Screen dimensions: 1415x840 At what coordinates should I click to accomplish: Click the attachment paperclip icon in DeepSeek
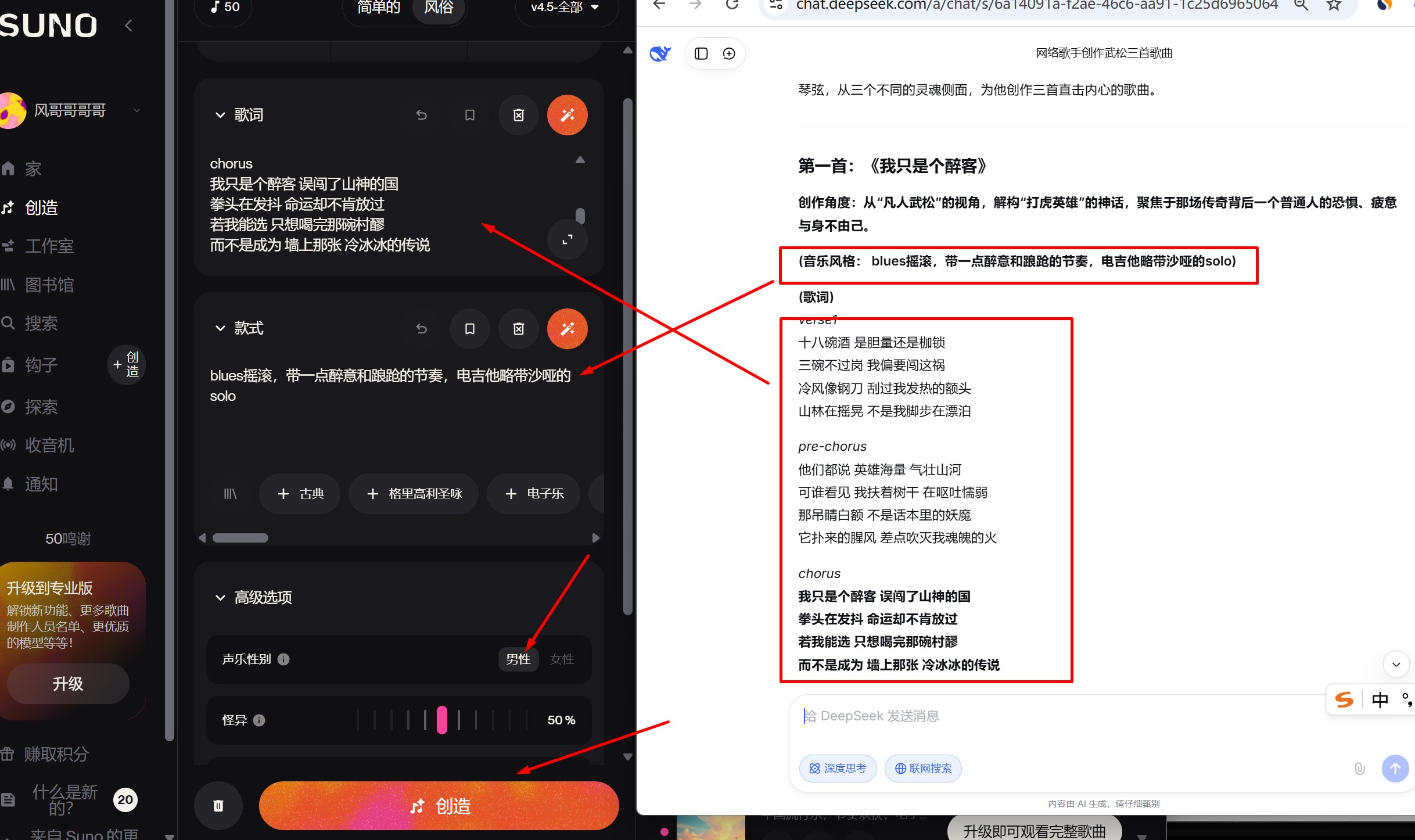point(1359,769)
